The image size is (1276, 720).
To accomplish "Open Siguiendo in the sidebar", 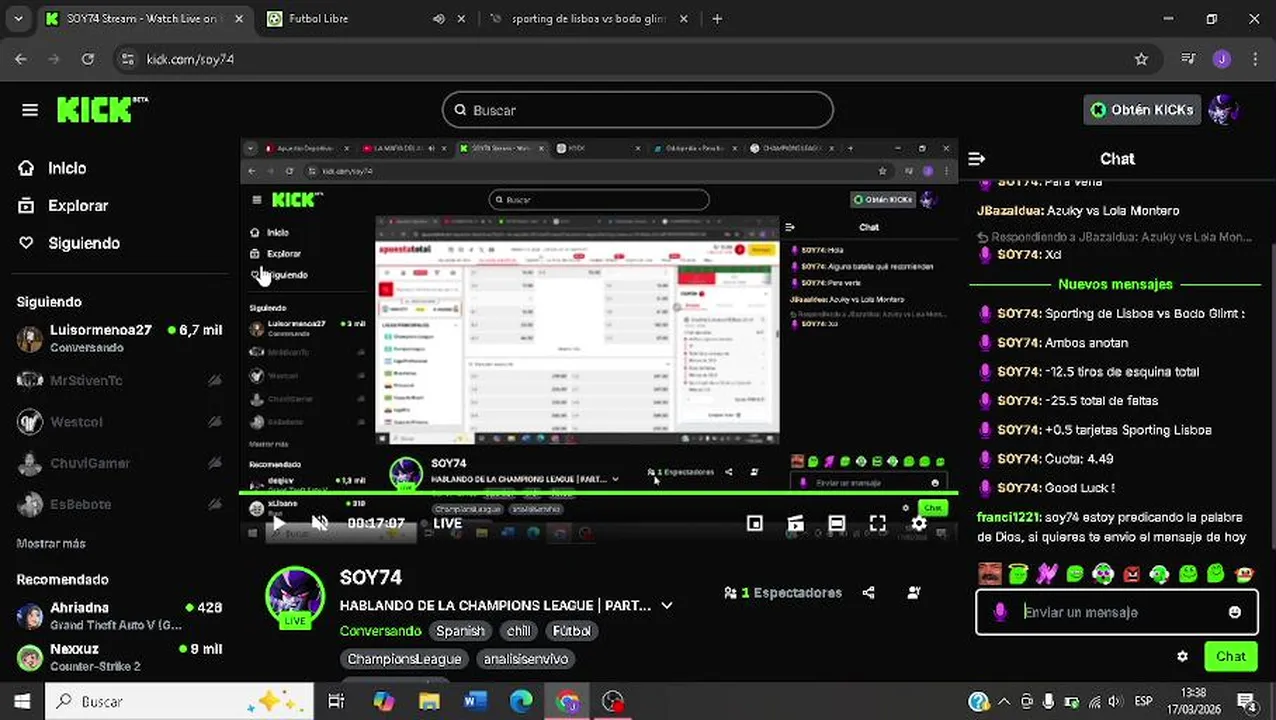I will (x=83, y=243).
